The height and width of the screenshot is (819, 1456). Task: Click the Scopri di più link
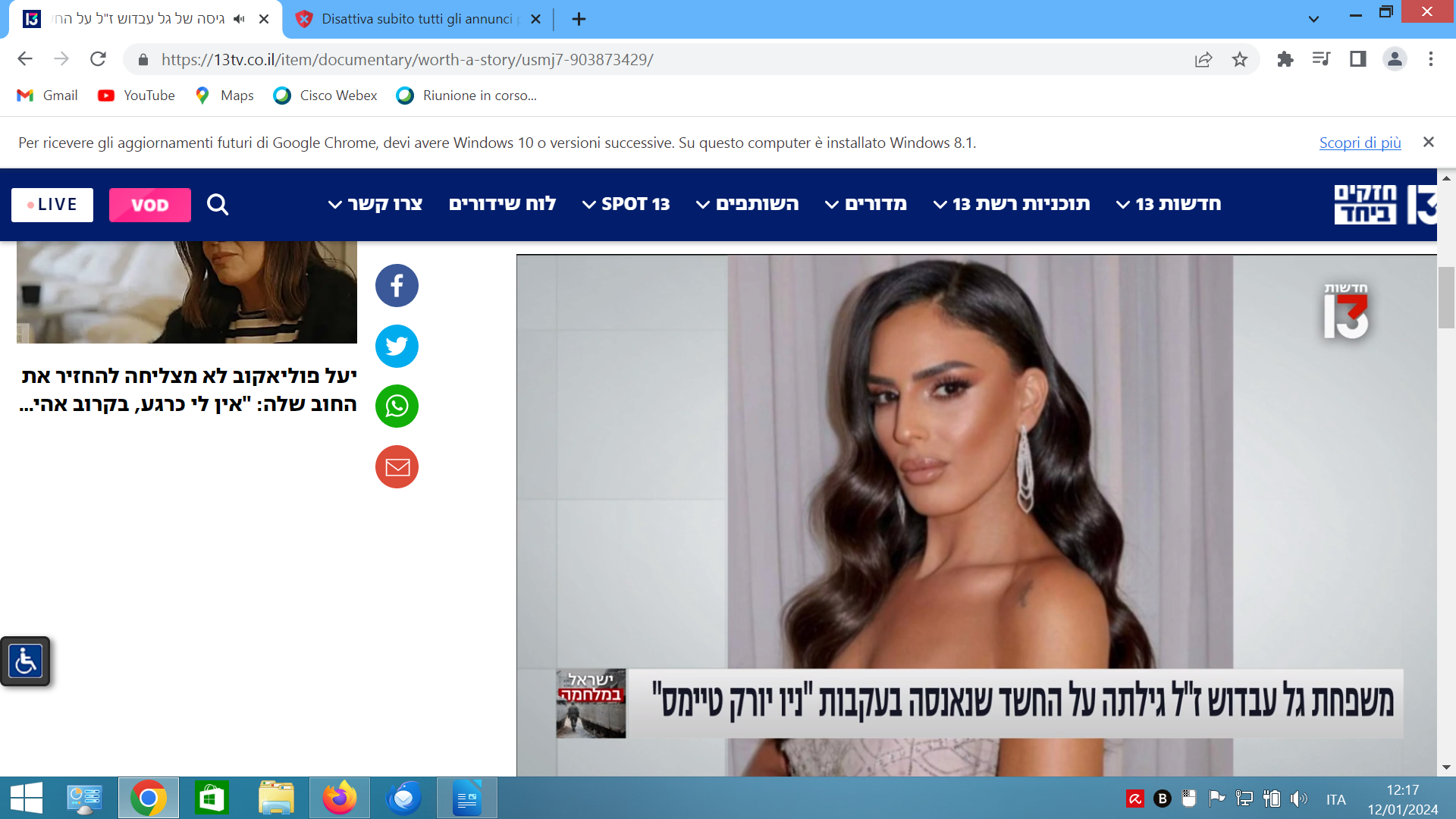coord(1360,143)
